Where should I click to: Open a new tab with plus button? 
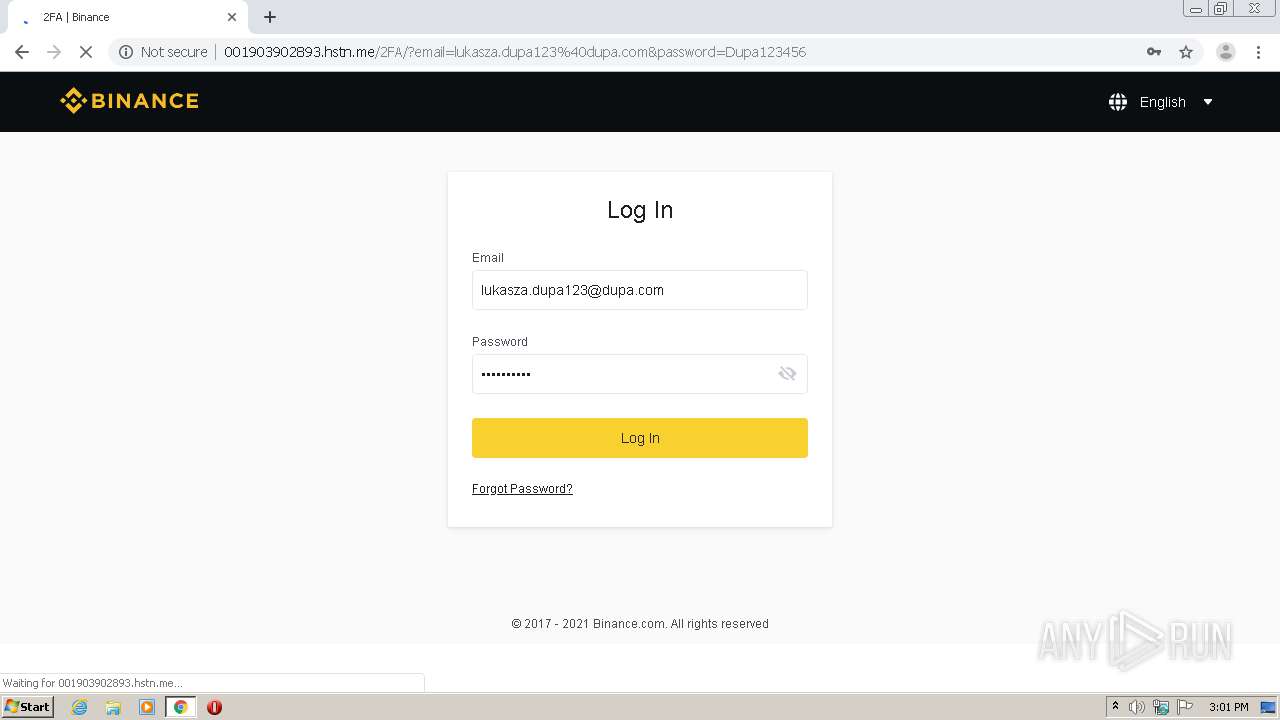click(270, 17)
